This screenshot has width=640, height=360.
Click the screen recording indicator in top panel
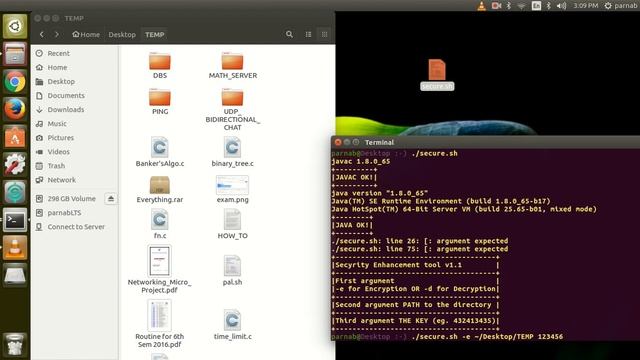pyautogui.click(x=496, y=6)
